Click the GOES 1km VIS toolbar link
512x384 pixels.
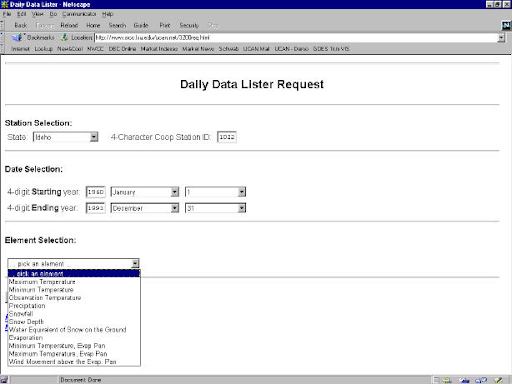[331, 49]
